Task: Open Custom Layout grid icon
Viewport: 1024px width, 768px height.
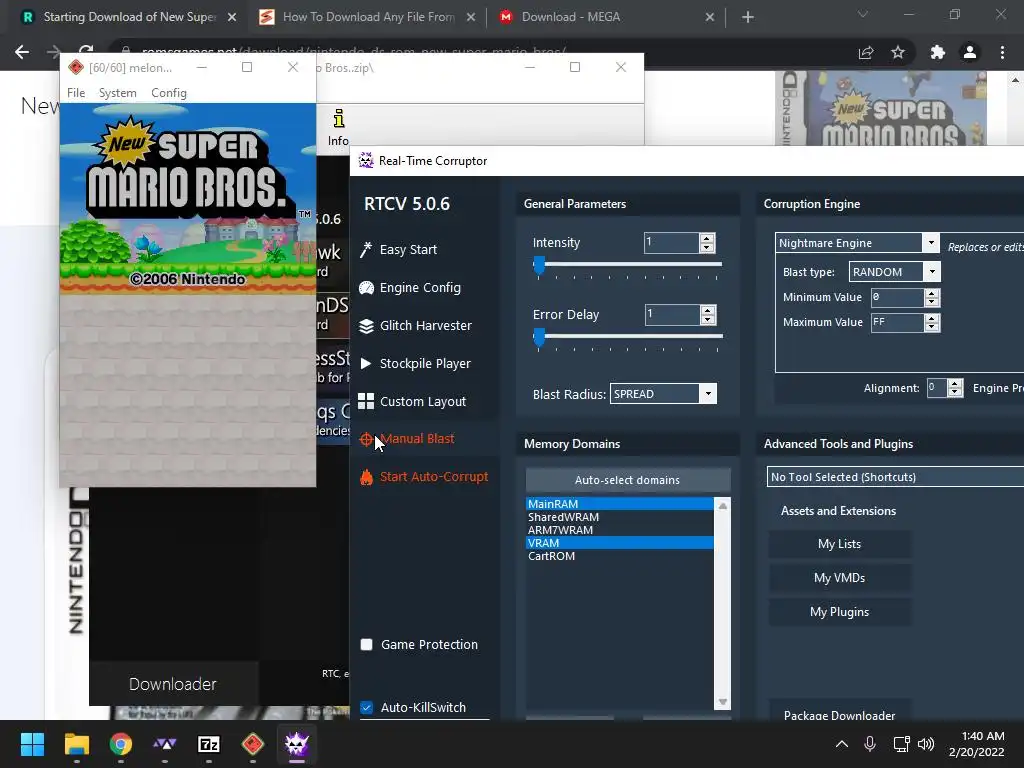Action: (x=366, y=401)
